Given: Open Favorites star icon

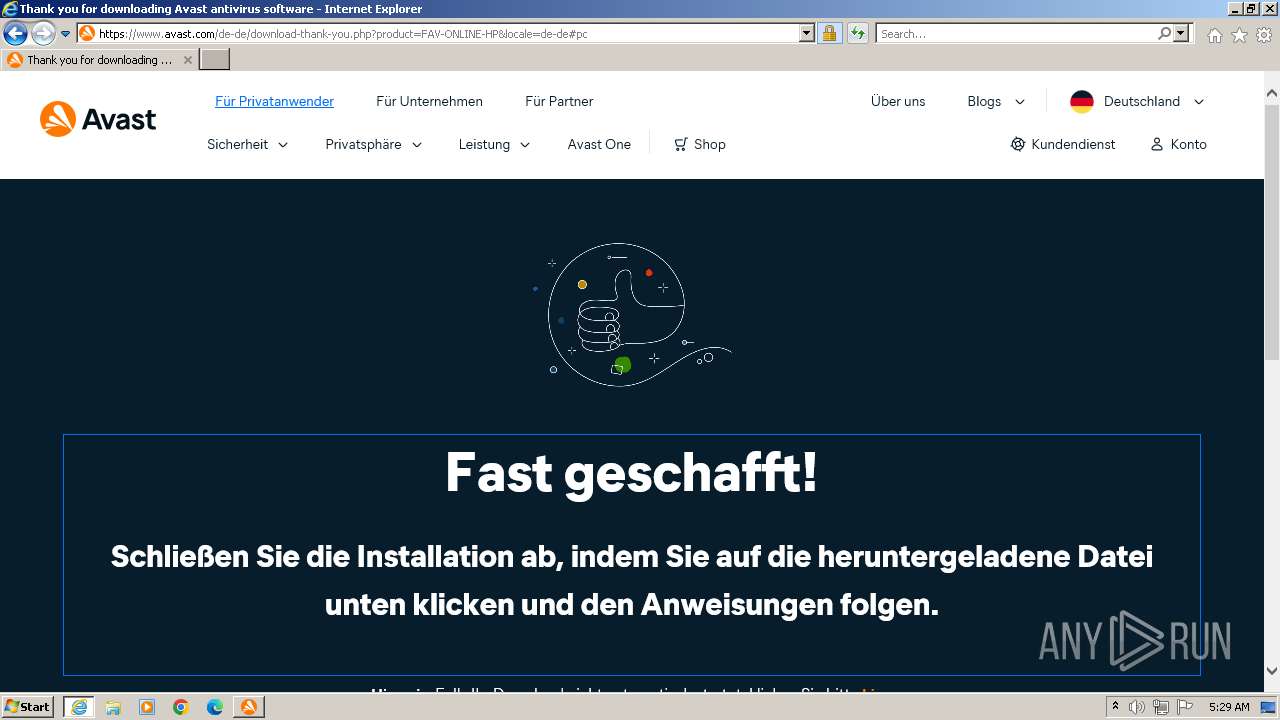Looking at the screenshot, I should pos(1239,35).
